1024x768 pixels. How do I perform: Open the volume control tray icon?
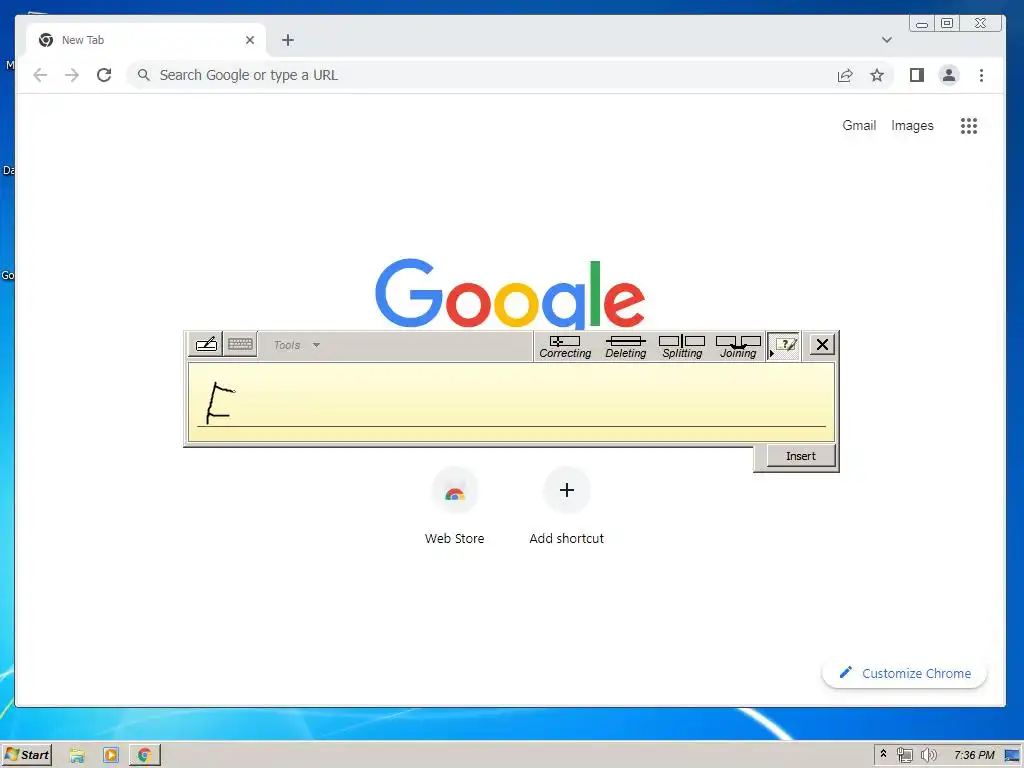pyautogui.click(x=928, y=755)
